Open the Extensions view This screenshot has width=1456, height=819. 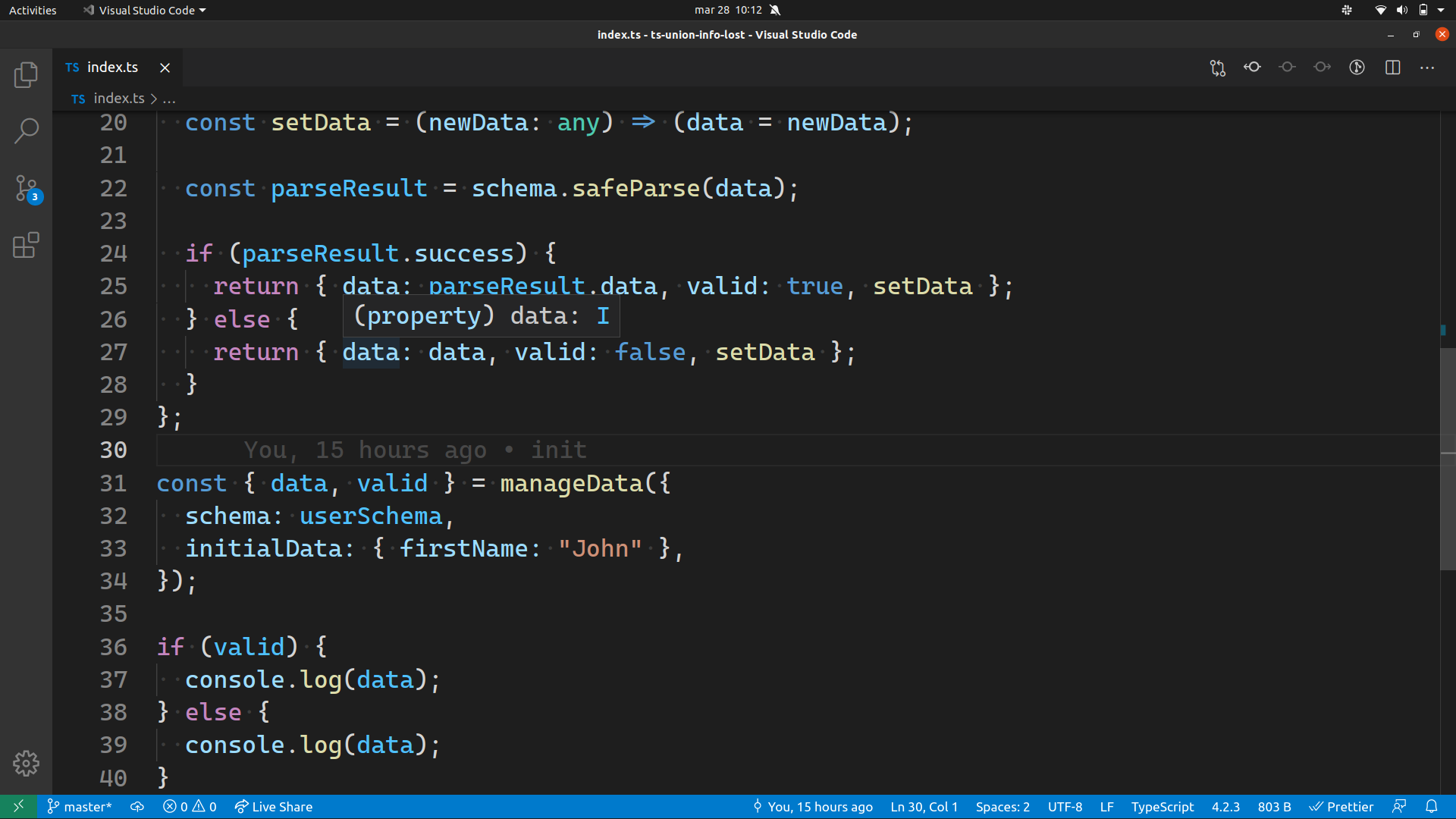point(26,245)
